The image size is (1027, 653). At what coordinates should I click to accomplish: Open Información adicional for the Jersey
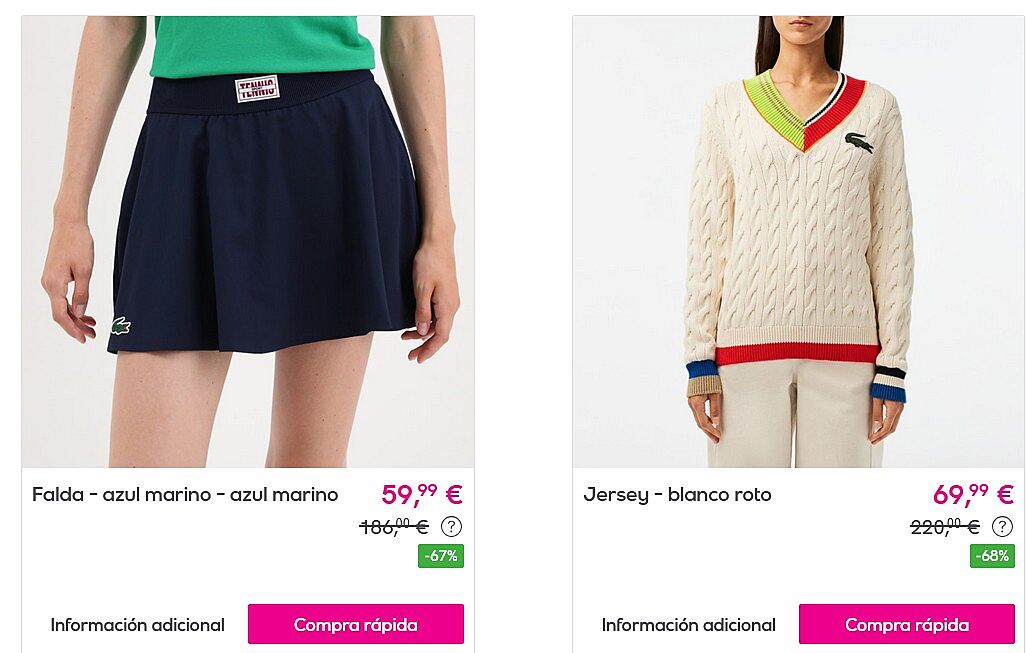pos(688,625)
